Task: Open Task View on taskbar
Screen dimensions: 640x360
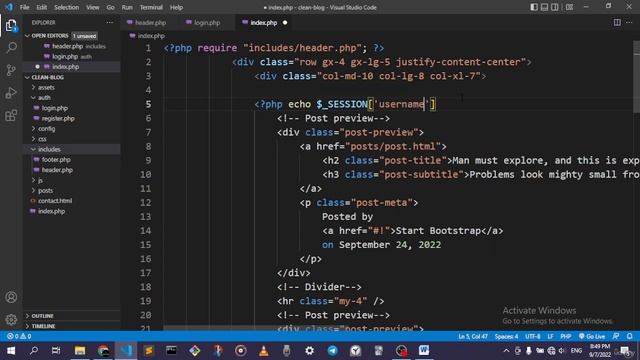Action: click(x=56, y=351)
